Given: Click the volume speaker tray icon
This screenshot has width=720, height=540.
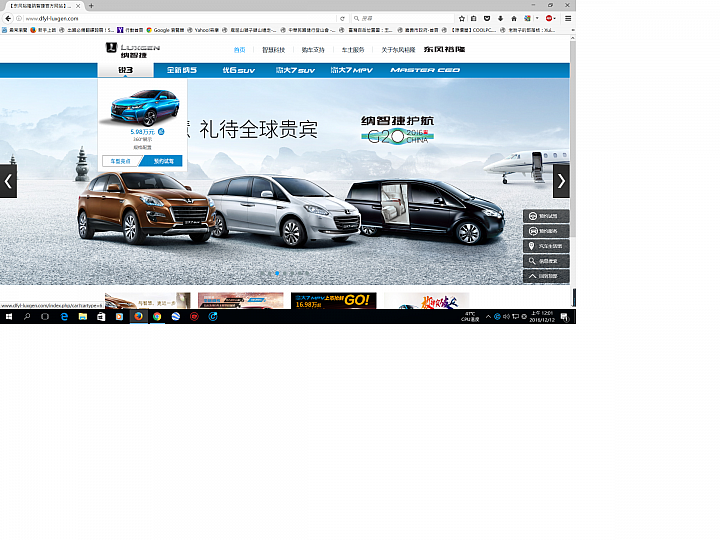Looking at the screenshot, I should (506, 316).
